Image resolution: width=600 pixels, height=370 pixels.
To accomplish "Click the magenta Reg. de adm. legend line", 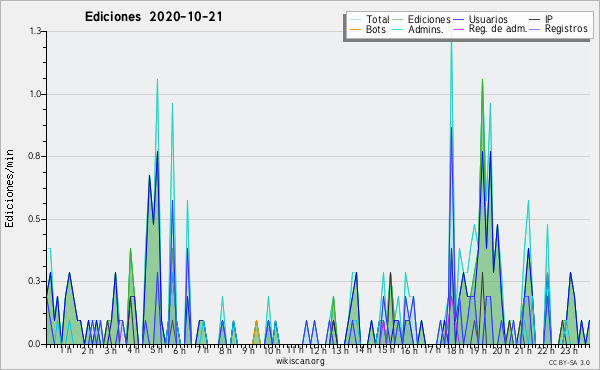I will [x=458, y=29].
